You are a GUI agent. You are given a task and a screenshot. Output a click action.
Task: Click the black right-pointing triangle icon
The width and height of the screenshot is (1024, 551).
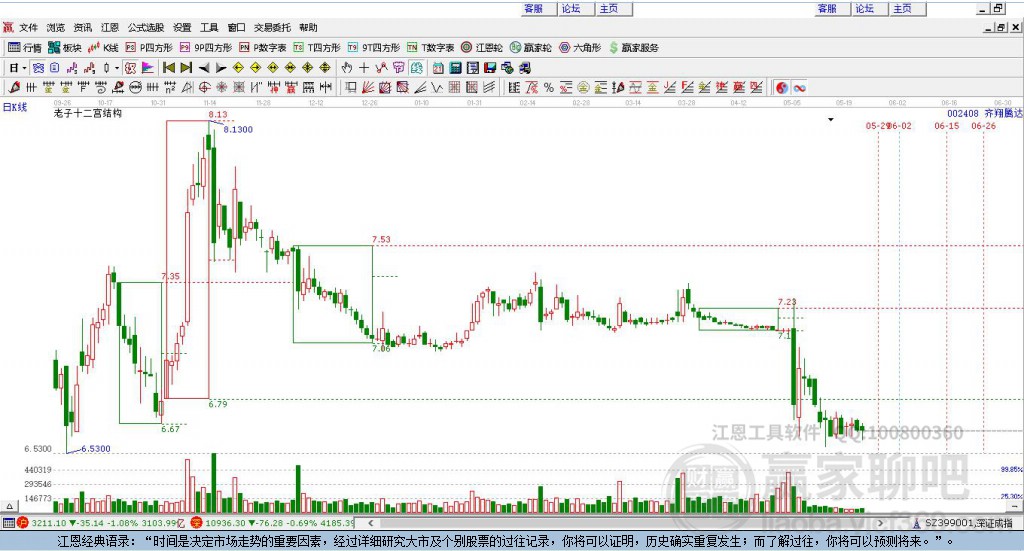click(221, 67)
